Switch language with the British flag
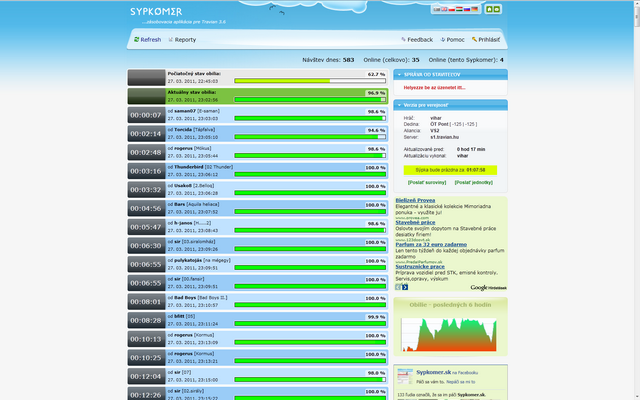Image resolution: width=640 pixels, height=400 pixels. click(444, 9)
